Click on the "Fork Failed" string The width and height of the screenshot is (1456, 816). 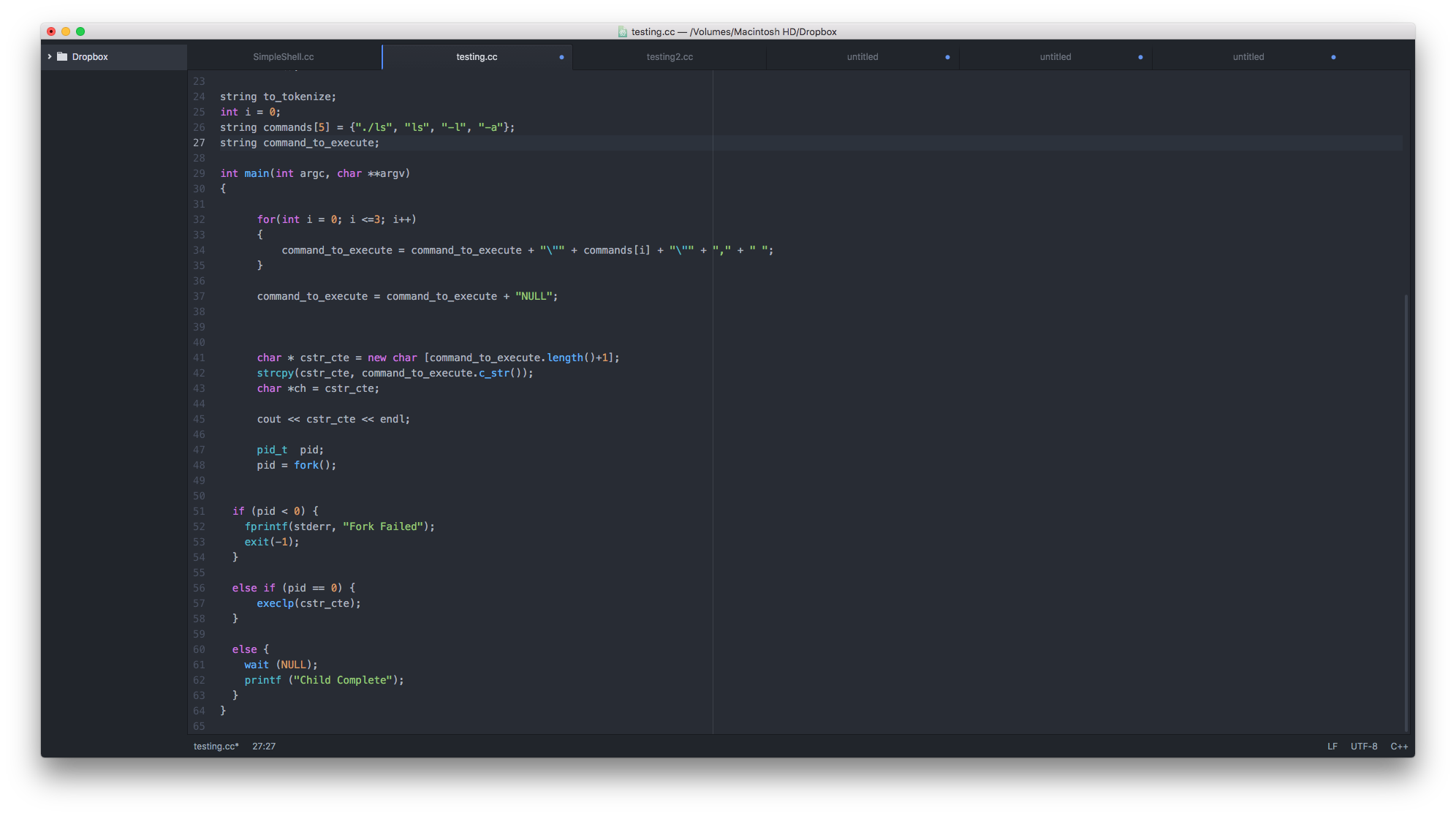[x=383, y=526]
